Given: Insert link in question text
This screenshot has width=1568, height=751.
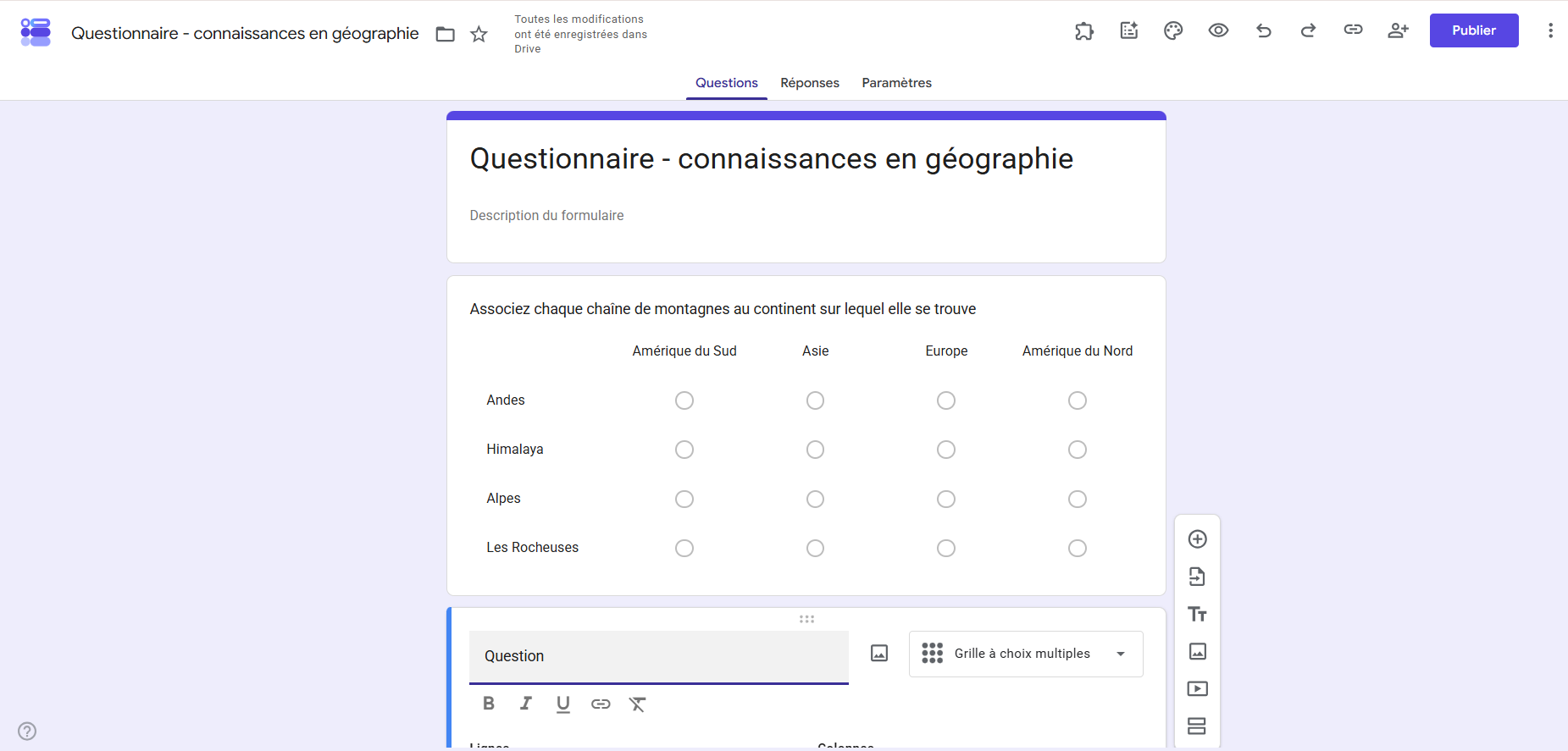Looking at the screenshot, I should click(601, 704).
